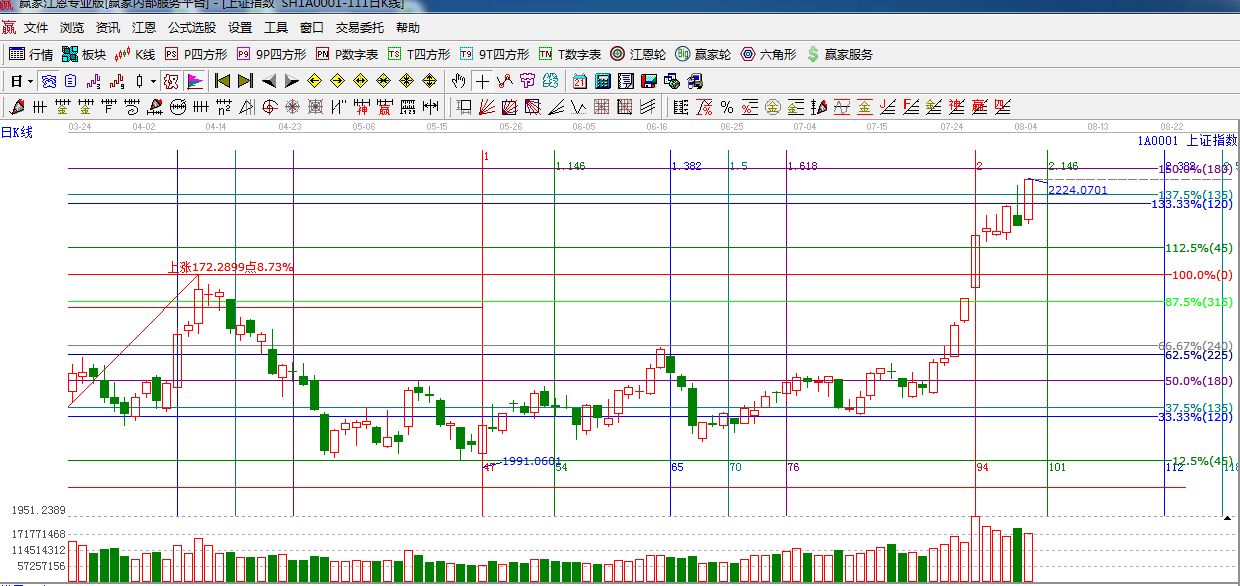Image resolution: width=1240 pixels, height=586 pixels.
Task: Open the 六角形 hexagon tool
Action: (x=769, y=54)
